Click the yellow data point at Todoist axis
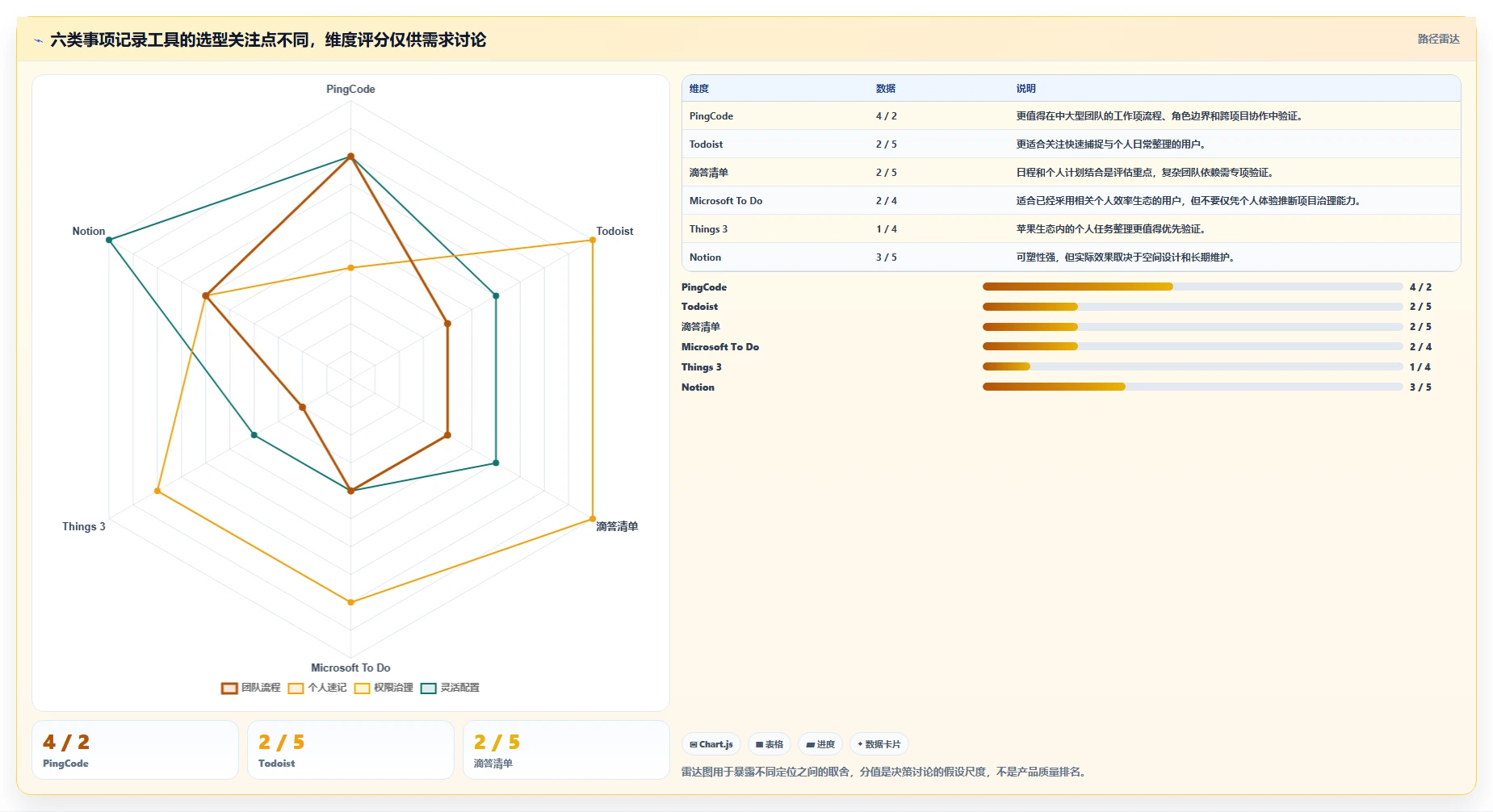The height and width of the screenshot is (812, 1493). click(x=593, y=240)
